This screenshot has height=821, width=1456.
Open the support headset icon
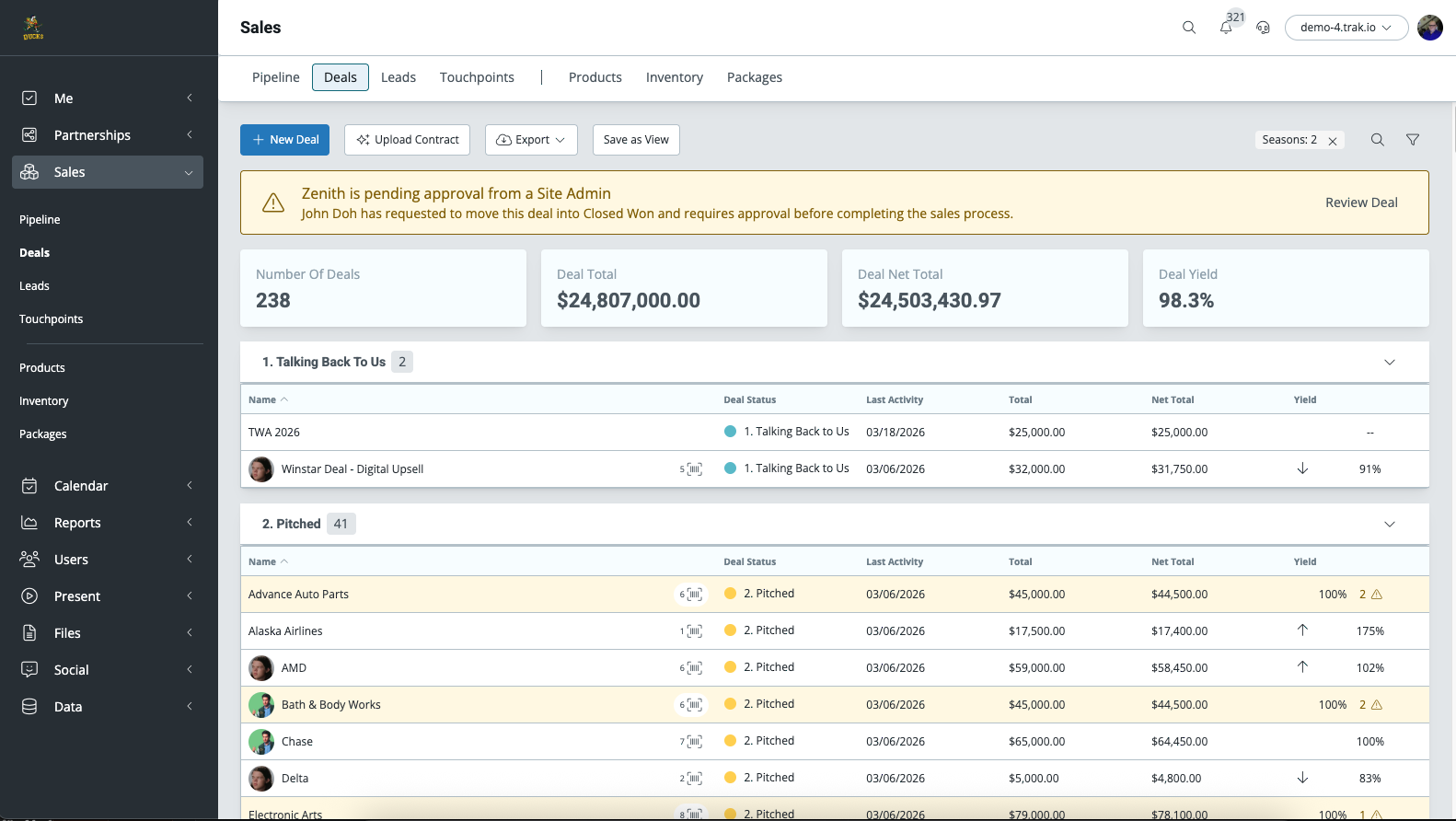(x=1263, y=28)
